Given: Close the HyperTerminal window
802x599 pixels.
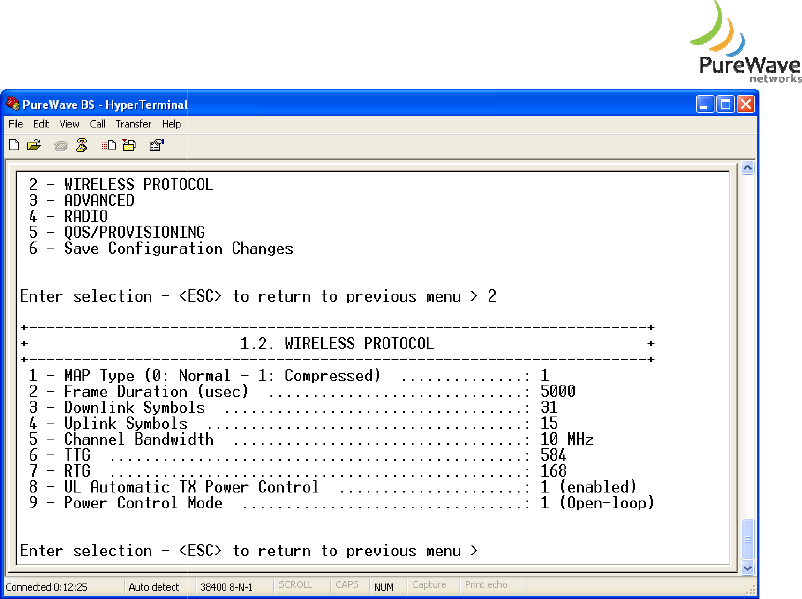Looking at the screenshot, I should [x=746, y=104].
